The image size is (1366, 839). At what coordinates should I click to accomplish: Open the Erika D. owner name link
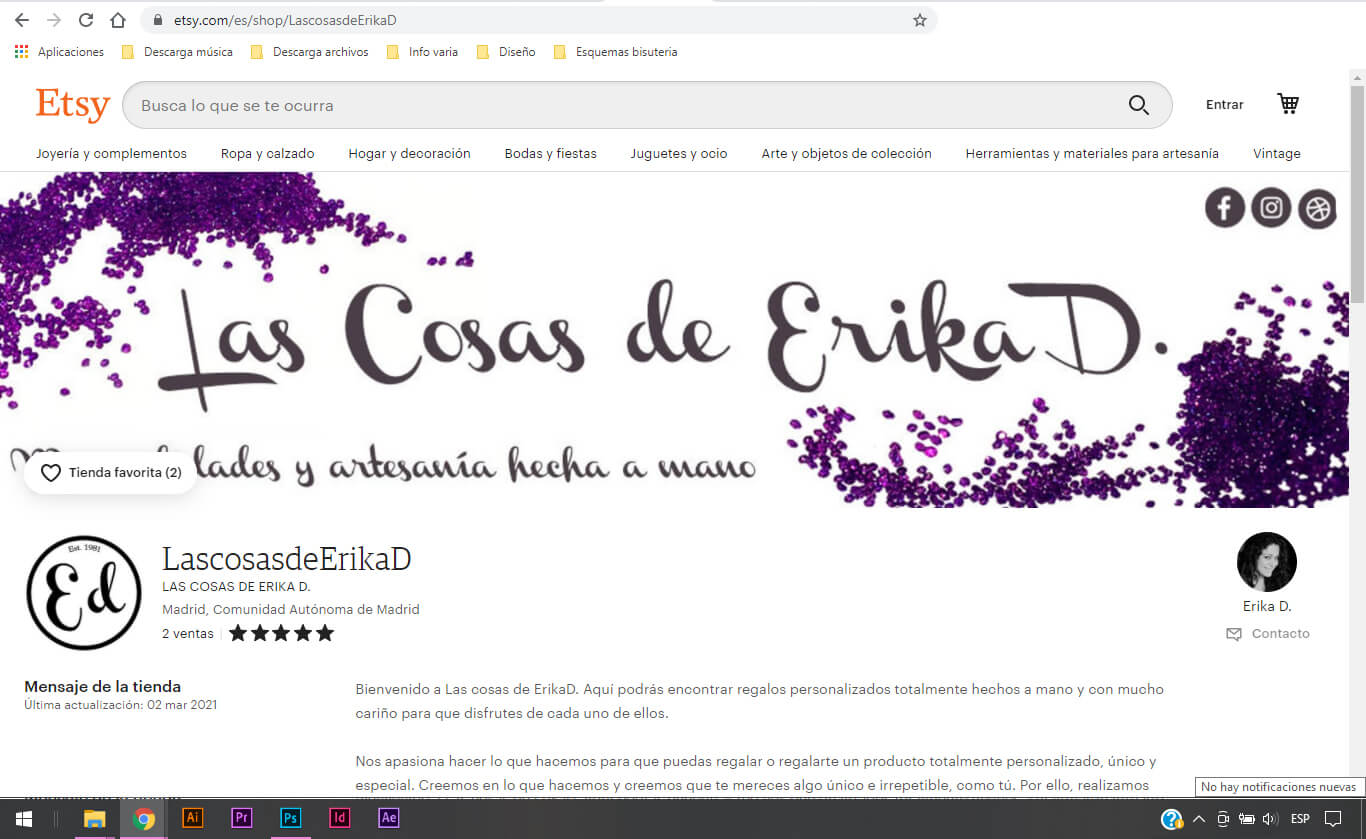[x=1267, y=606]
